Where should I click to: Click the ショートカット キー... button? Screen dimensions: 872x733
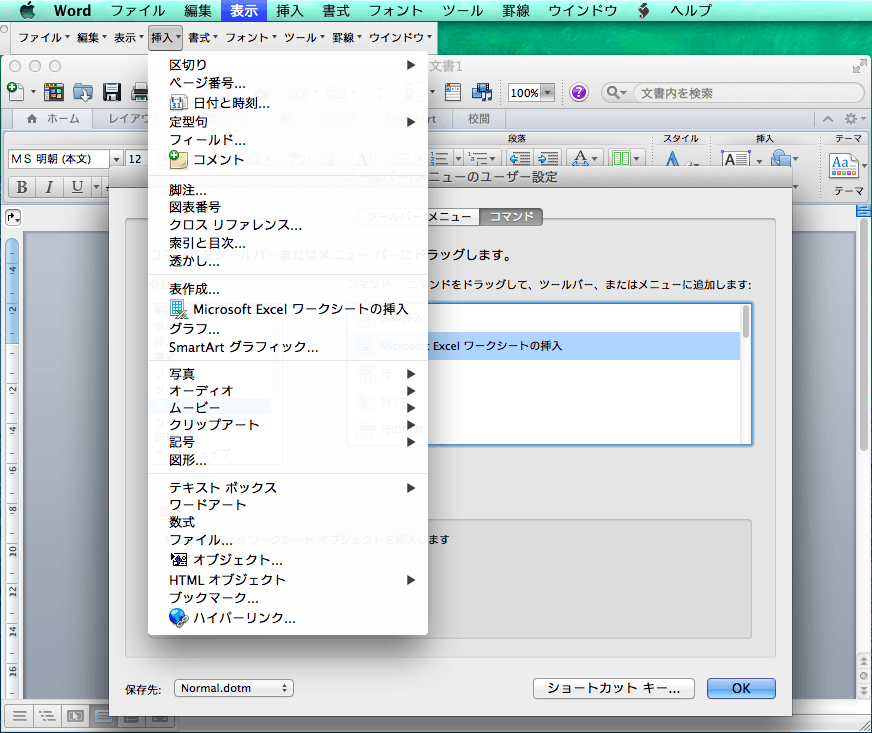pos(613,688)
